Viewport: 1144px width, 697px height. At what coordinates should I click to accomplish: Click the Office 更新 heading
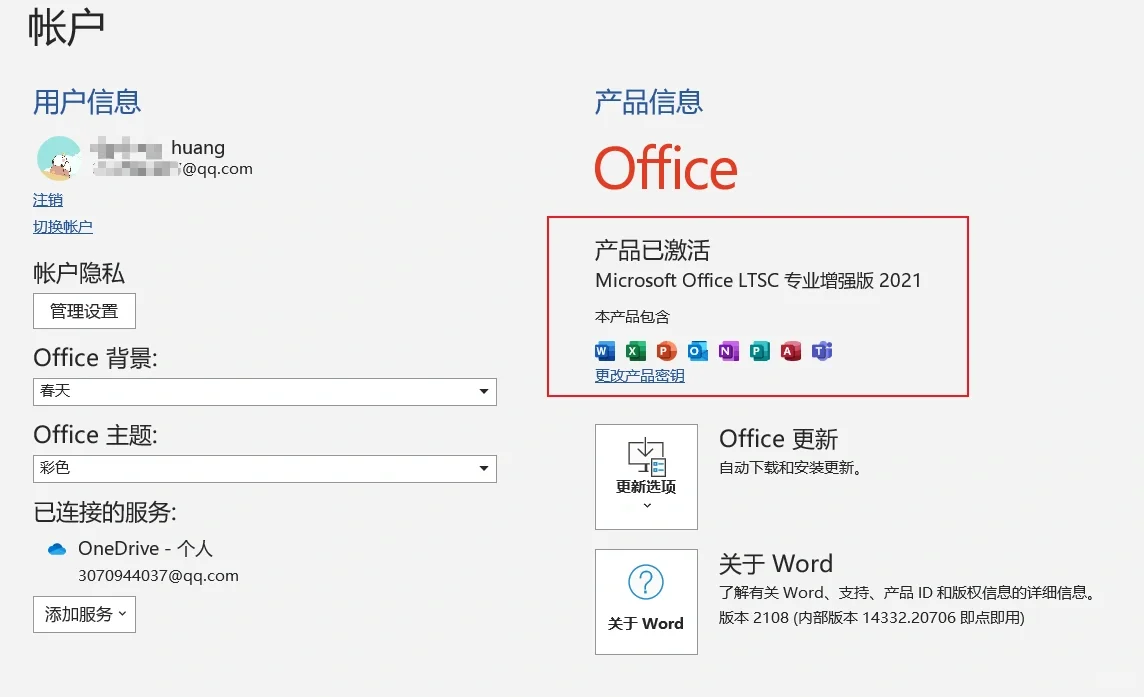click(778, 439)
